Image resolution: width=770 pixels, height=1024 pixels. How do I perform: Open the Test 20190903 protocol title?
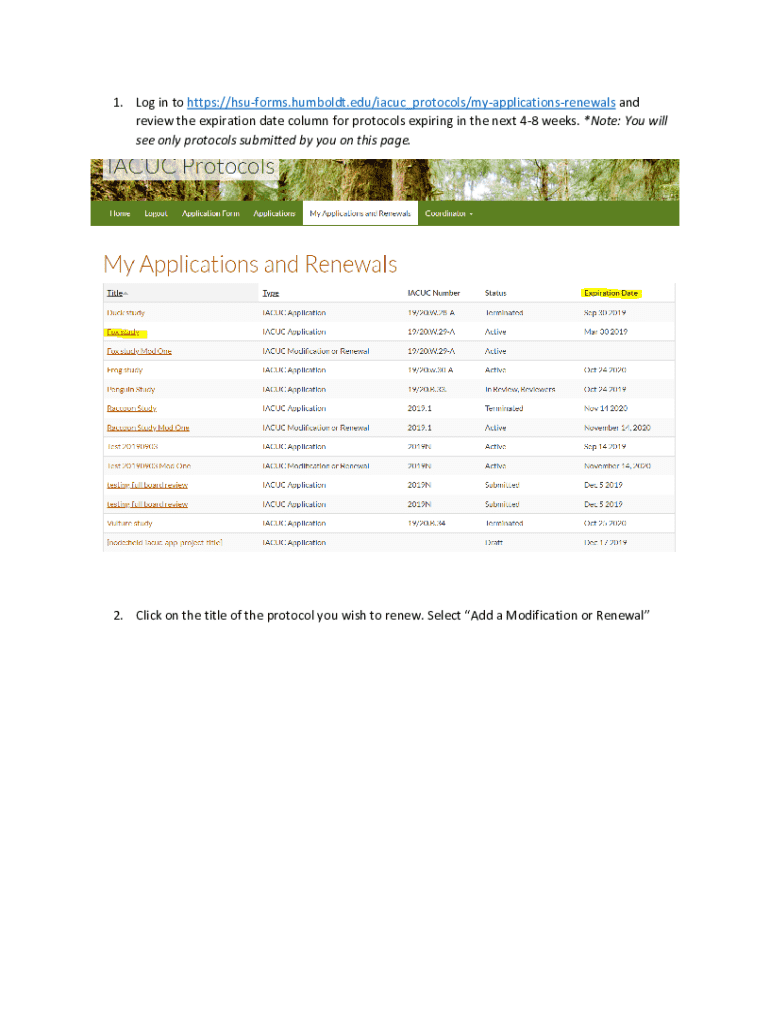tap(133, 447)
